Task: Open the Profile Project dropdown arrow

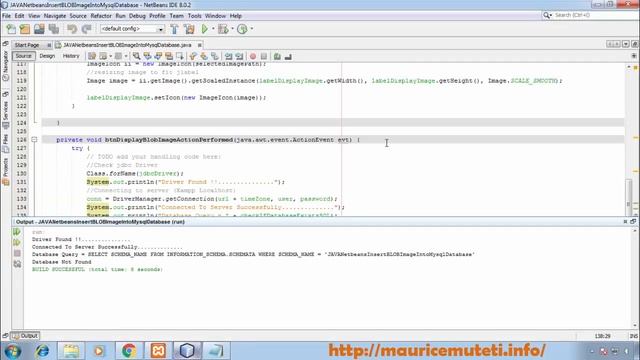Action: [251, 29]
